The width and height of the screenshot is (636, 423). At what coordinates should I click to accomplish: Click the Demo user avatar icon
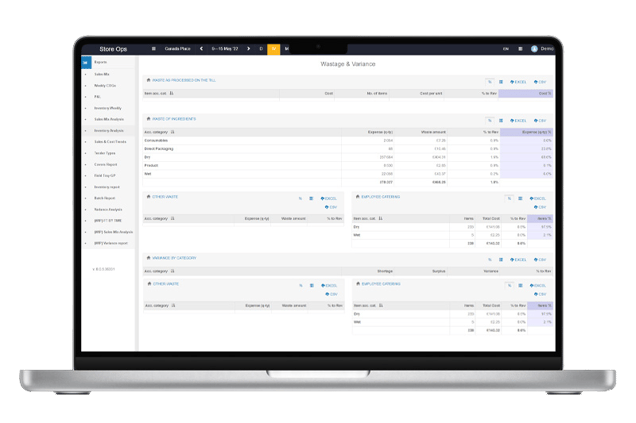point(534,48)
